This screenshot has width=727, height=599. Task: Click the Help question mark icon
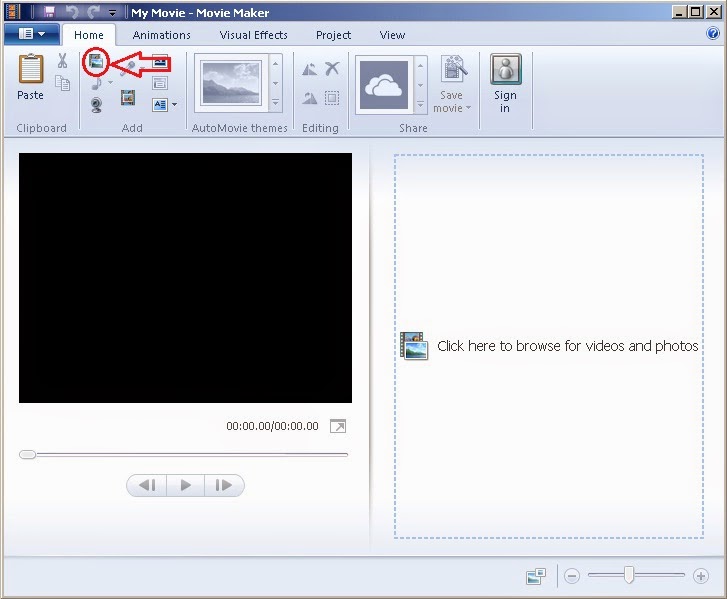coord(713,33)
